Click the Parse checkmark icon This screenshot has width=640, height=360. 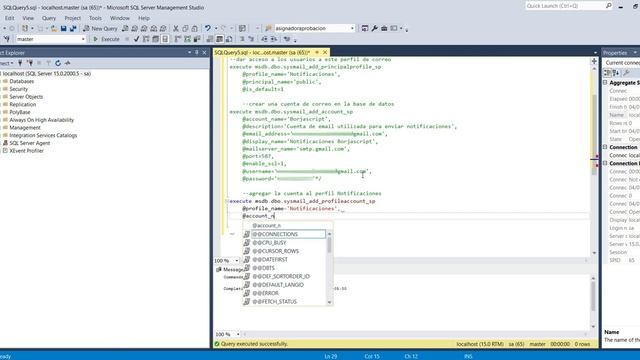click(x=136, y=39)
